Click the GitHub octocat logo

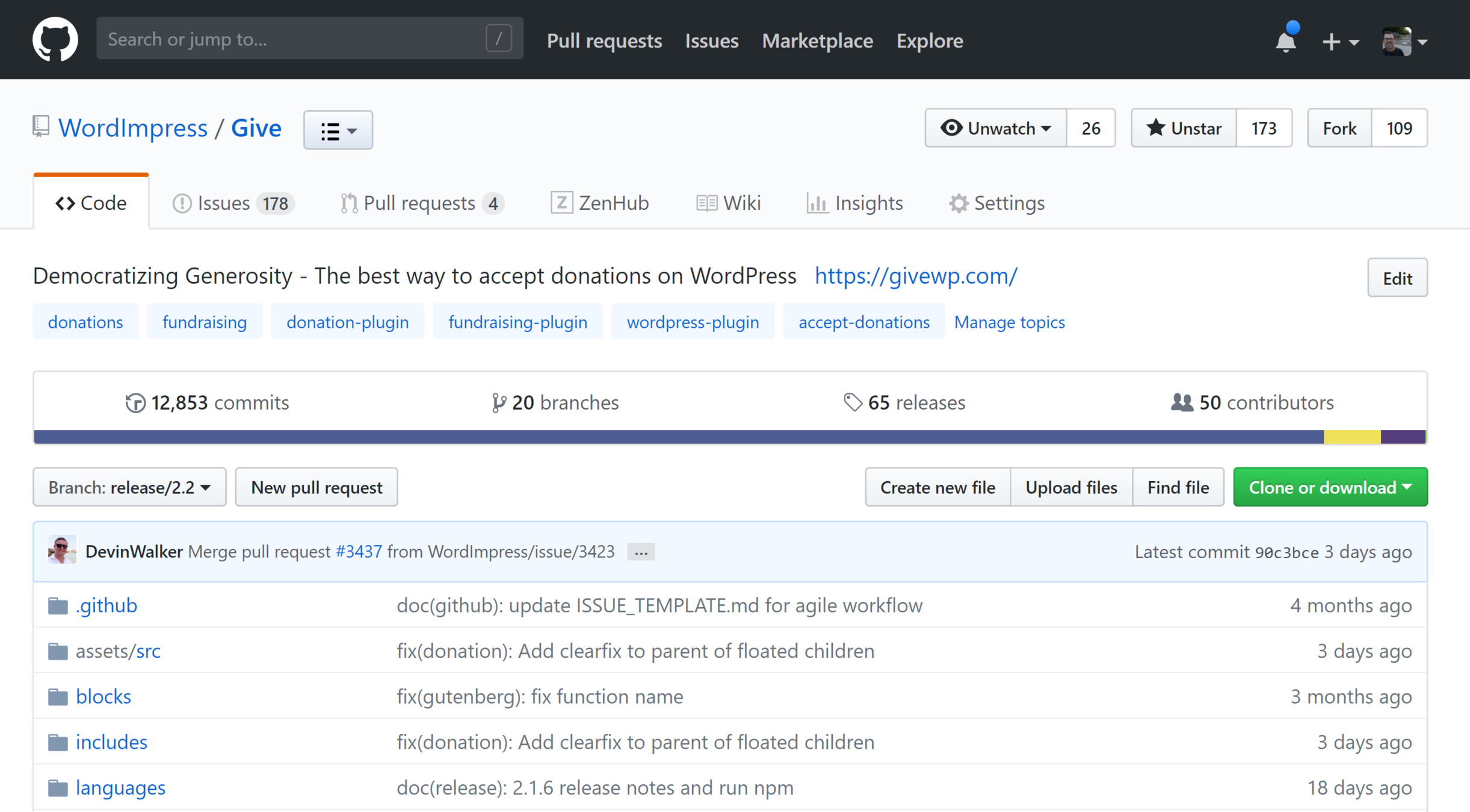click(x=55, y=40)
